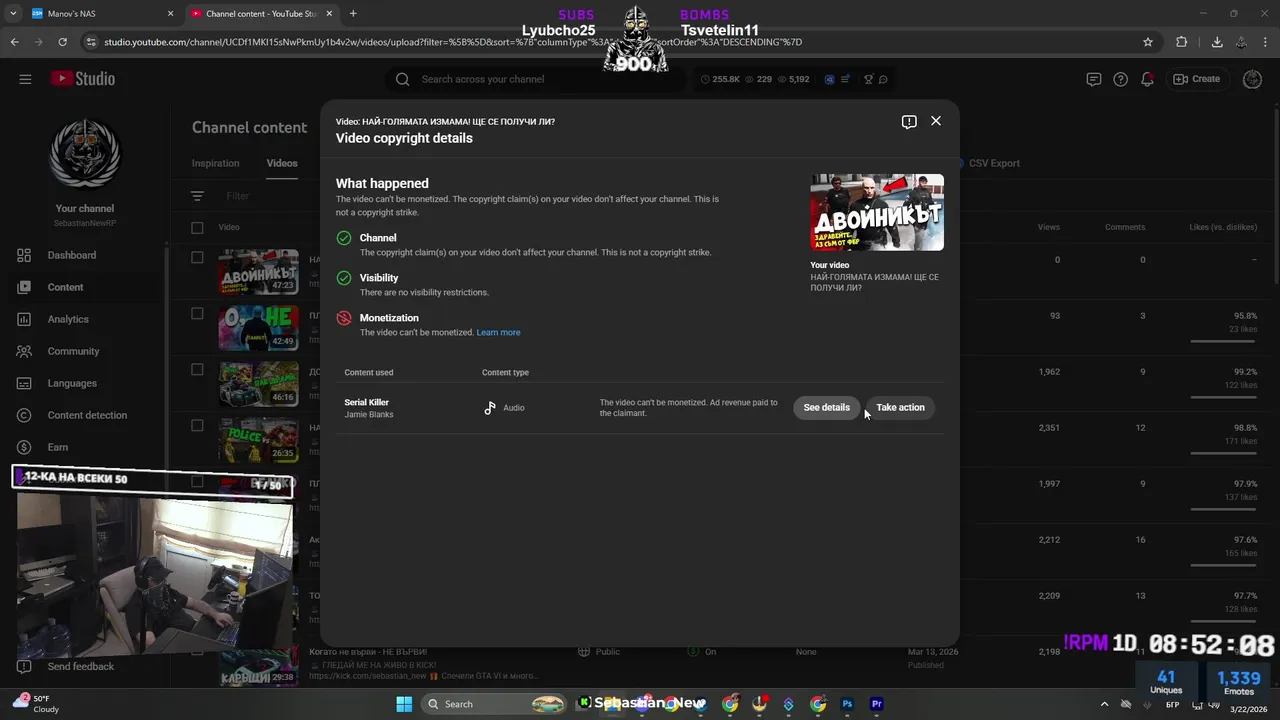The height and width of the screenshot is (720, 1280).
Task: Open the account avatar menu in the top bar
Action: click(1252, 79)
